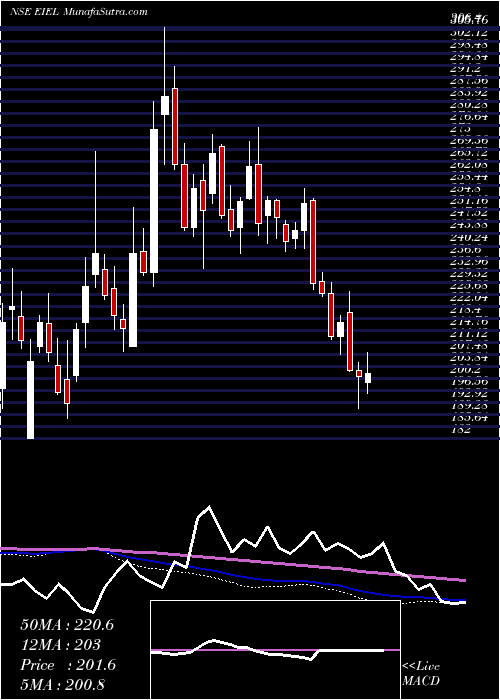Click the 5MA : 200.8 value
Image resolution: width=500 pixels, height=700 pixels.
tap(62, 684)
